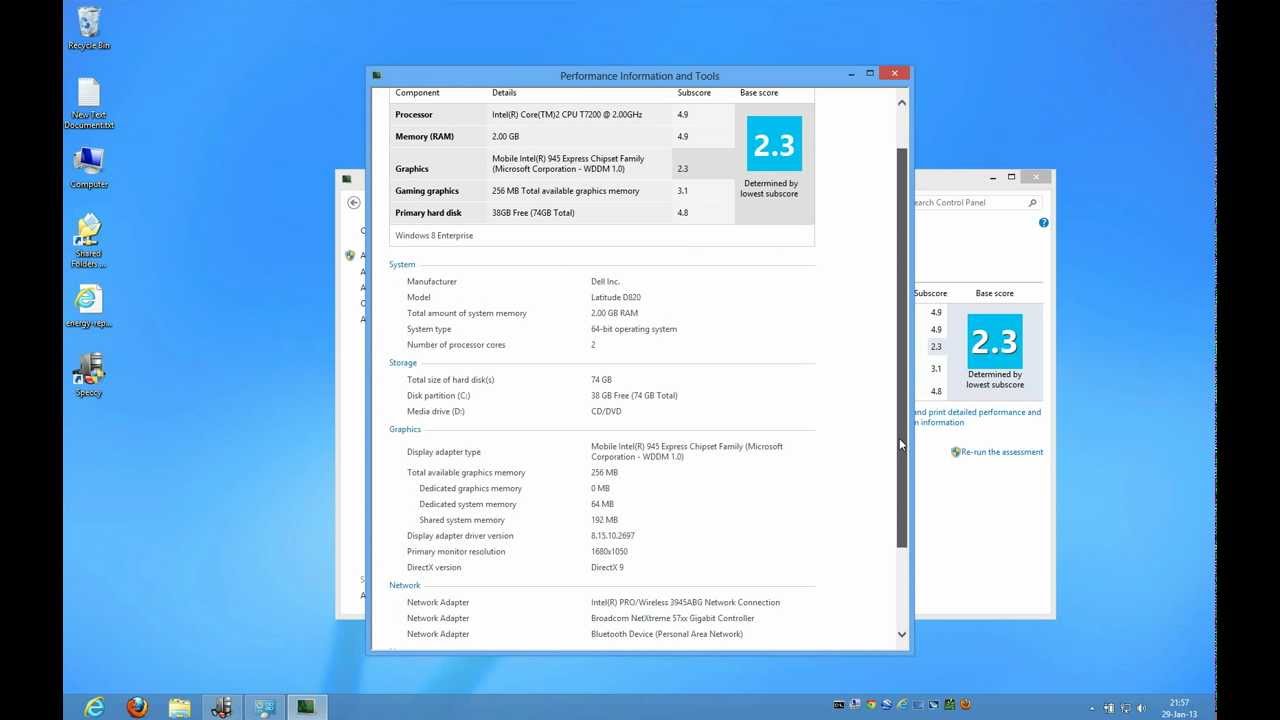Click the shield icon beside Re-run the assessment
The height and width of the screenshot is (720, 1280).
coord(955,452)
